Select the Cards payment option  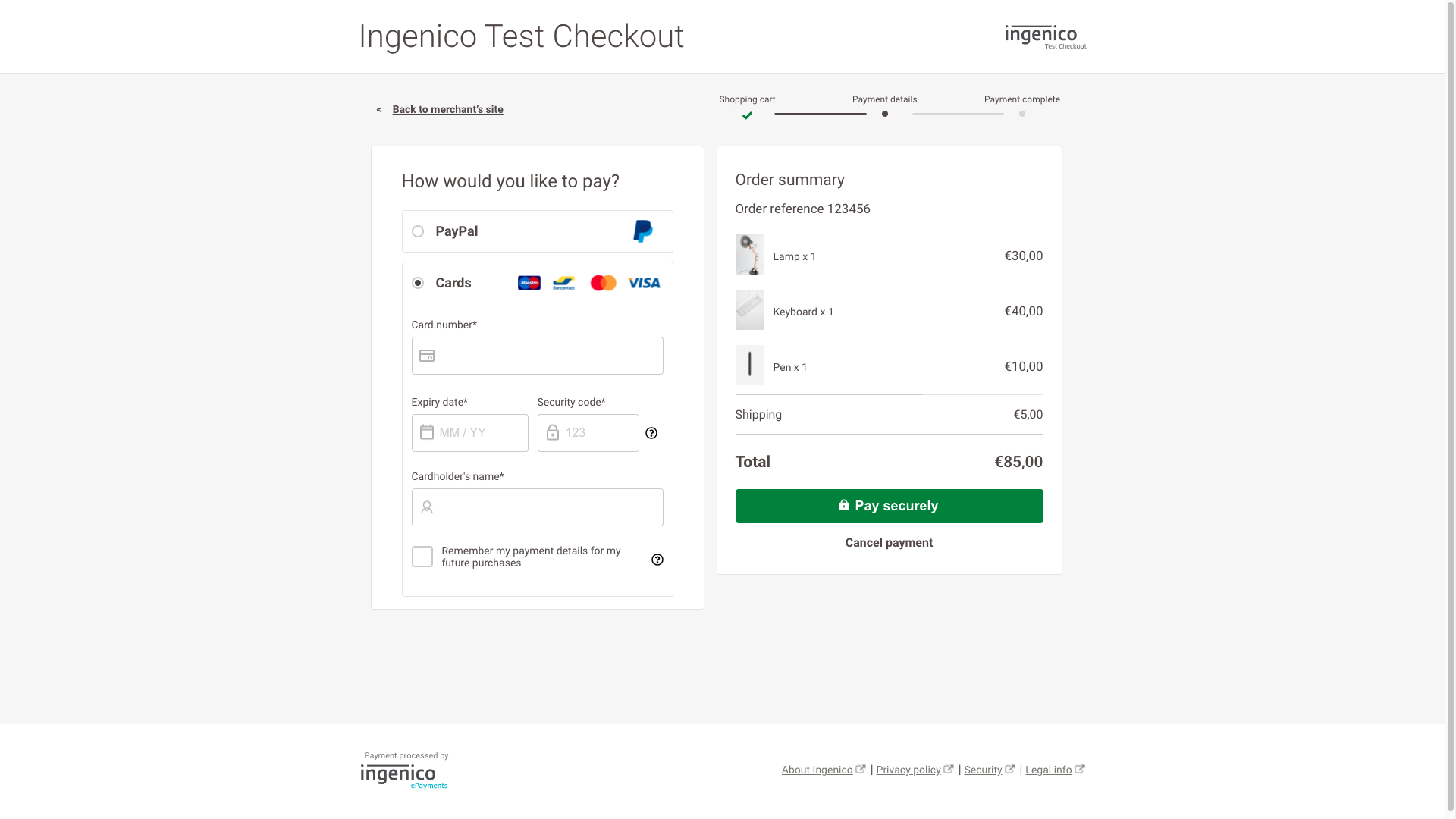(x=418, y=283)
